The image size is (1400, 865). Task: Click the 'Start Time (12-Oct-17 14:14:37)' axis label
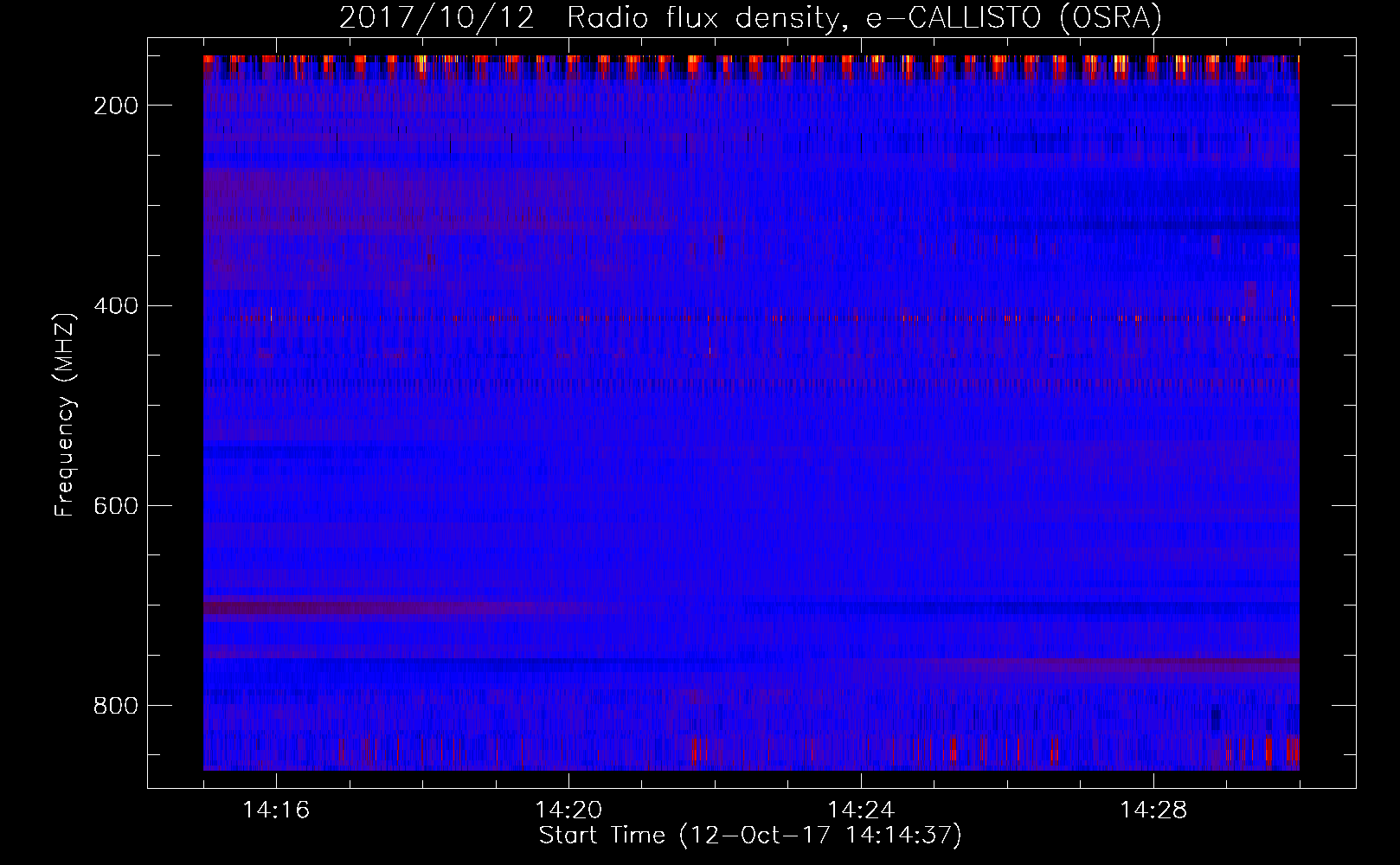point(750,836)
